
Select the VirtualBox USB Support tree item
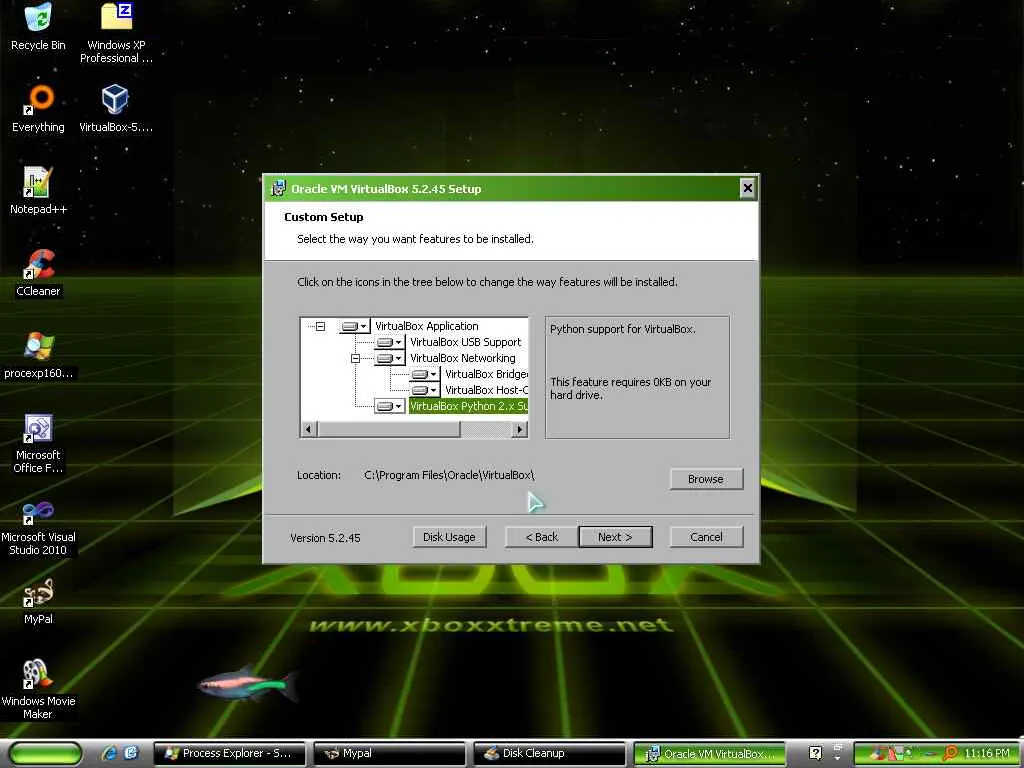coord(466,342)
